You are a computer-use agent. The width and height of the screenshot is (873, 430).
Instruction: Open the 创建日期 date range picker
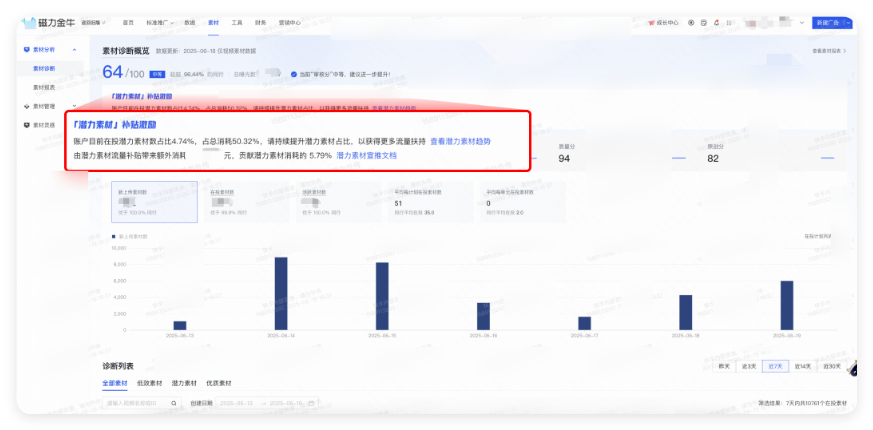pos(267,403)
